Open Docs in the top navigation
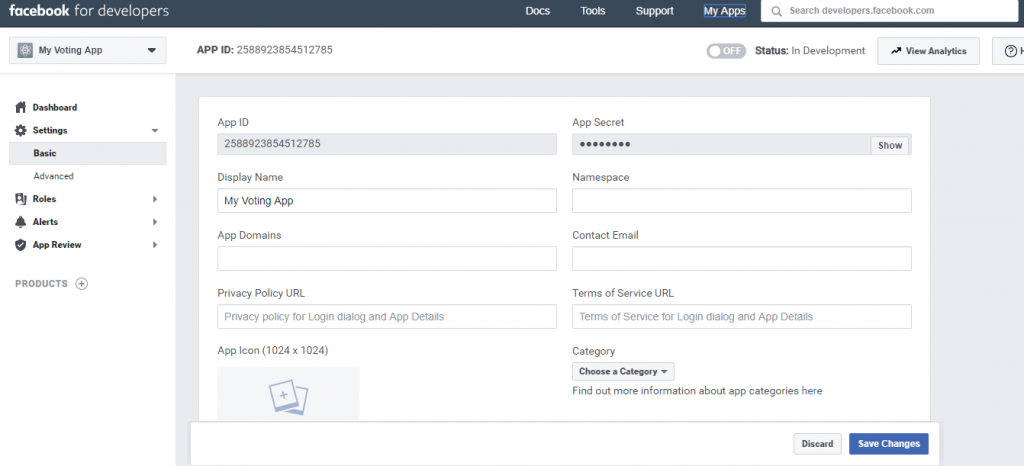Image resolution: width=1024 pixels, height=466 pixels. point(537,11)
